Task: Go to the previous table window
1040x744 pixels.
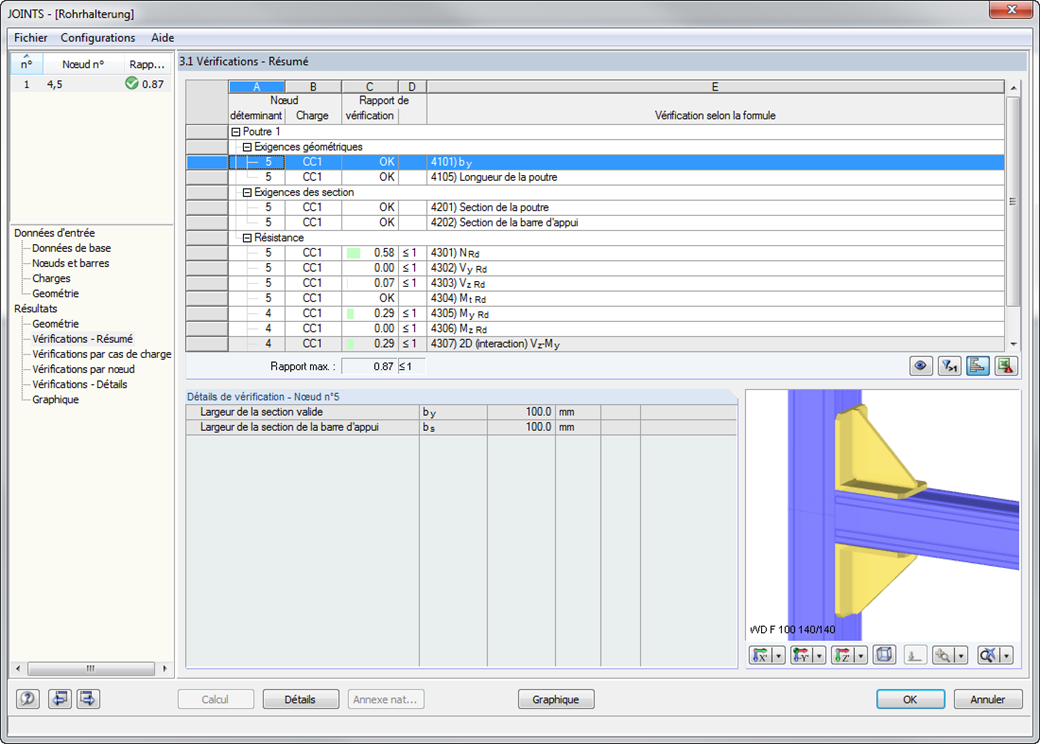Action: 60,699
